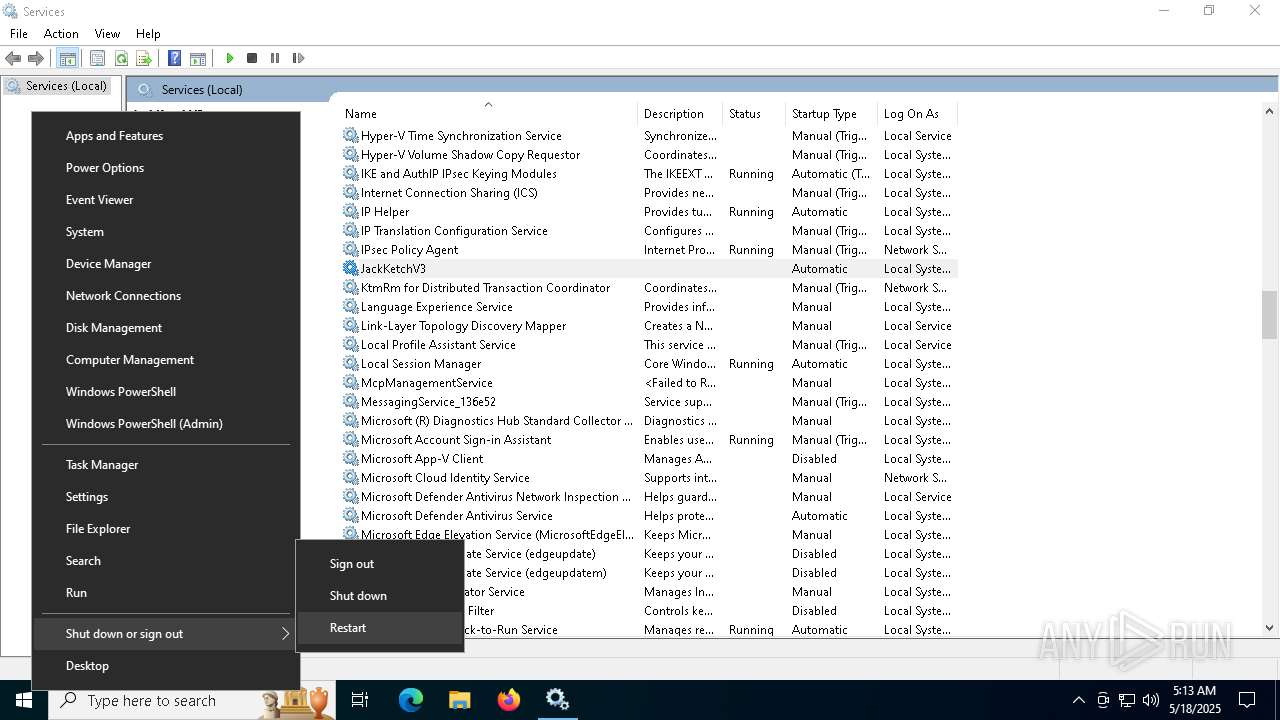Launch Windows PowerShell (Admin) from the menu

coord(166,424)
